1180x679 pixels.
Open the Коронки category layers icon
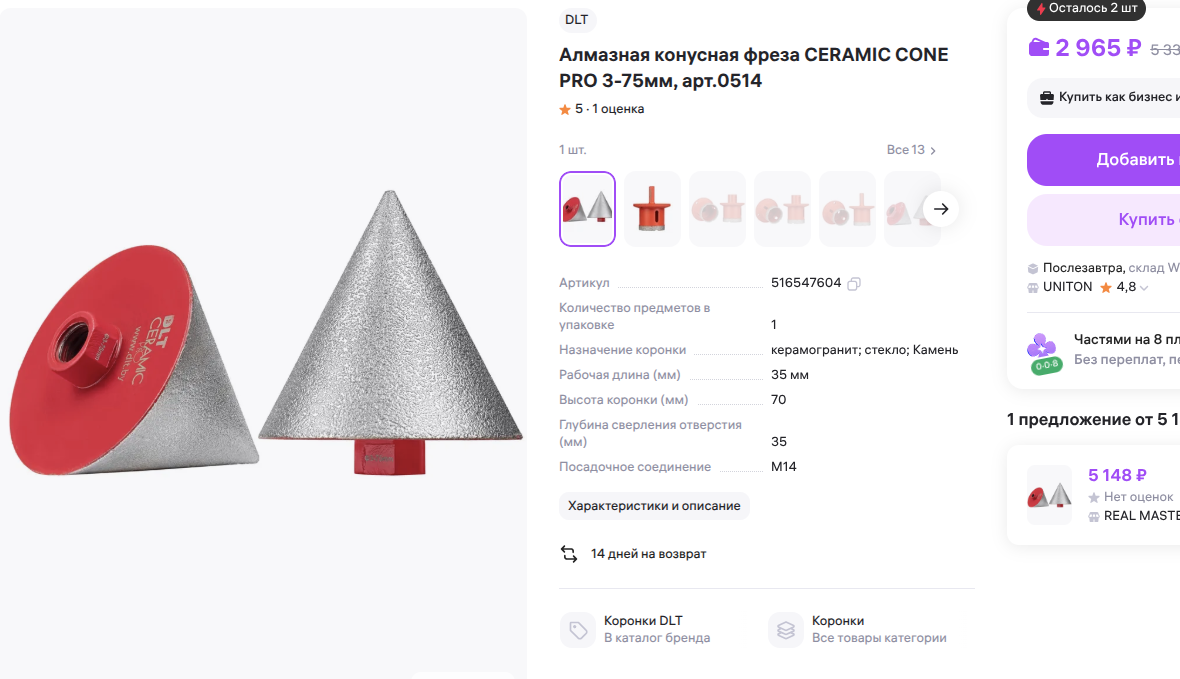[786, 630]
